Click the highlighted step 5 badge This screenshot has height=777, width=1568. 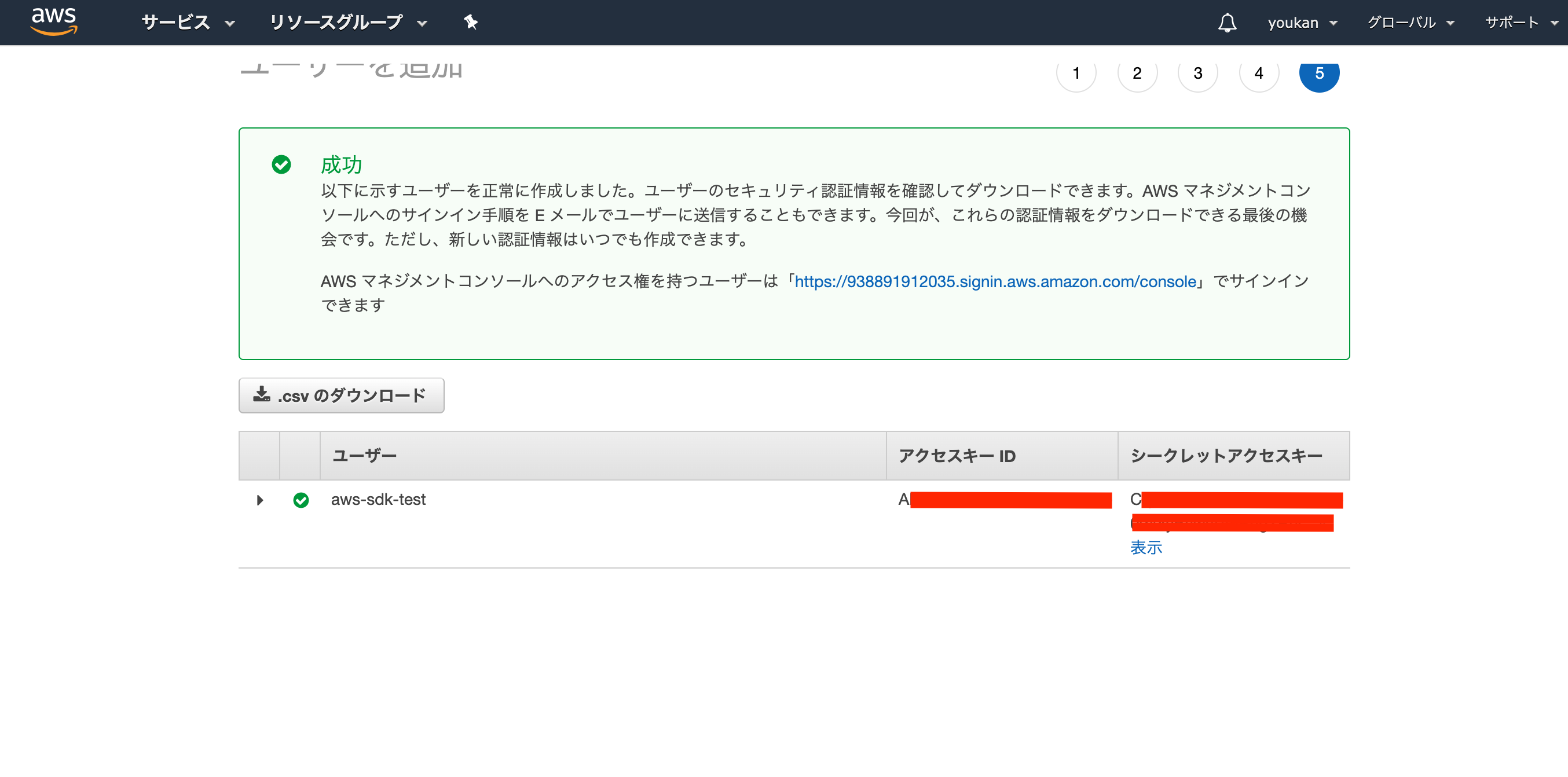tap(1320, 73)
